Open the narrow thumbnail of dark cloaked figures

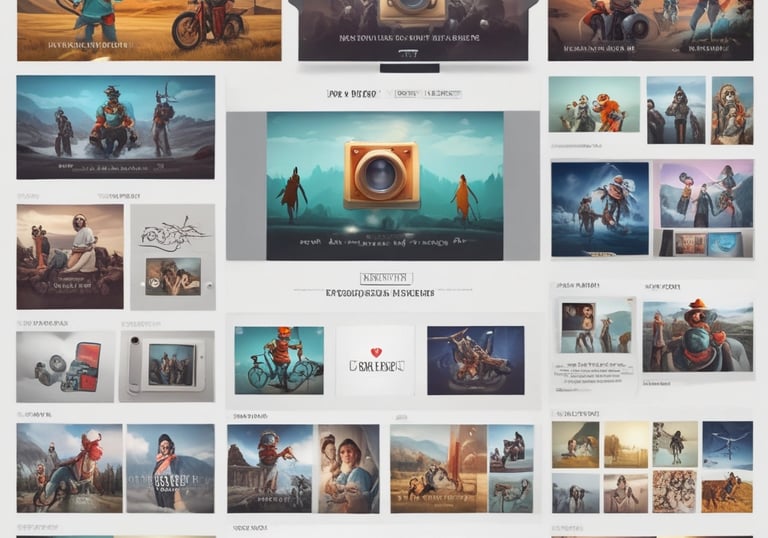(x=676, y=110)
